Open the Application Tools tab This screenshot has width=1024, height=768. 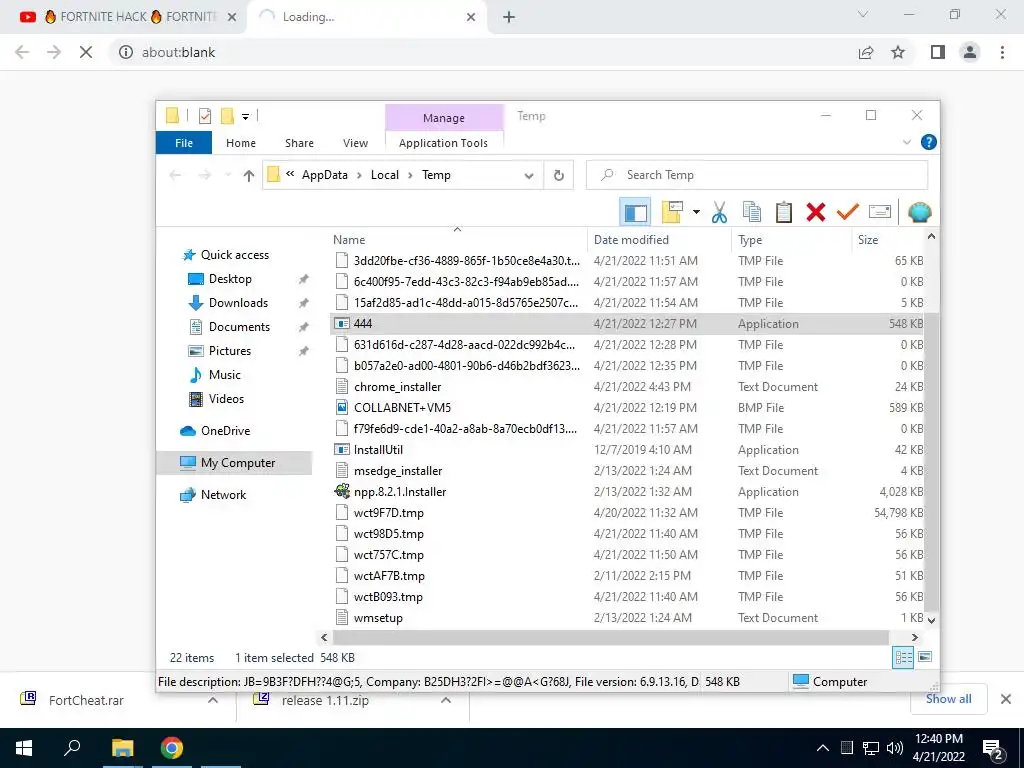point(443,142)
